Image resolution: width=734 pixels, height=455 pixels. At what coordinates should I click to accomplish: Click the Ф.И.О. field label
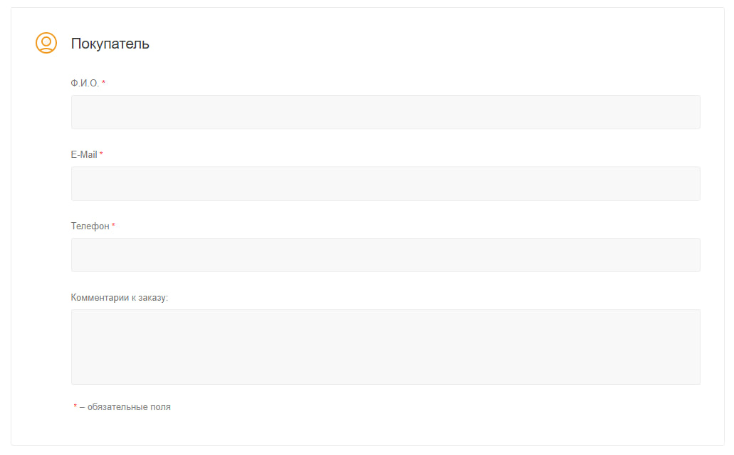(x=84, y=83)
